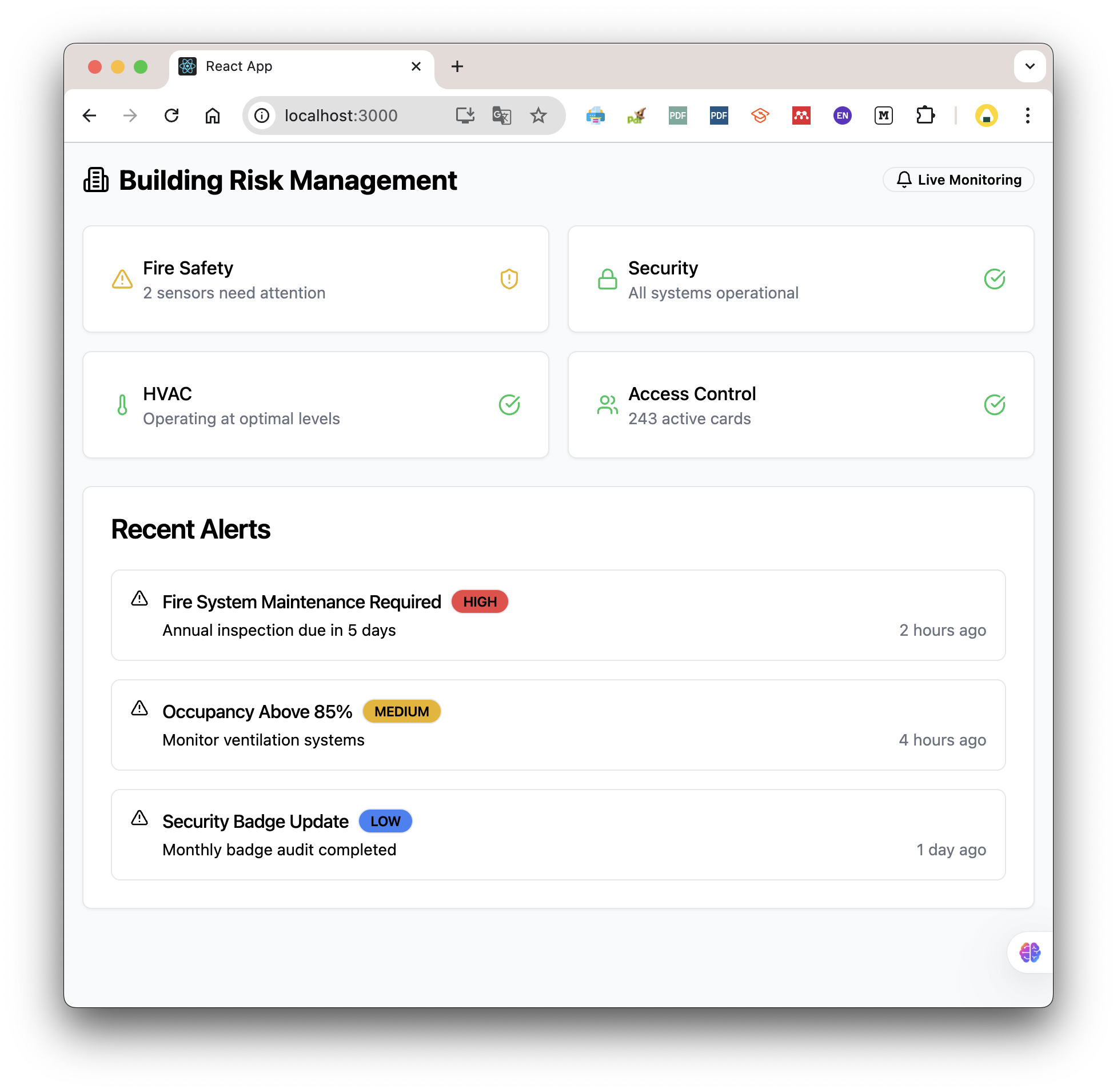Click the green lock icon on Security card
Viewport: 1117px width, 1092px height.
pos(607,280)
